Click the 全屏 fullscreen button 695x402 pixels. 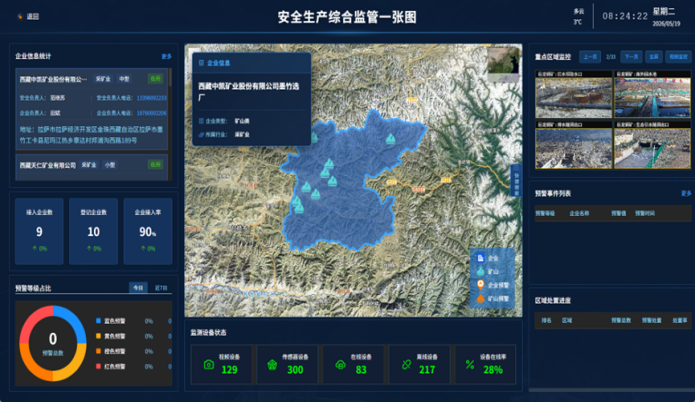click(654, 57)
